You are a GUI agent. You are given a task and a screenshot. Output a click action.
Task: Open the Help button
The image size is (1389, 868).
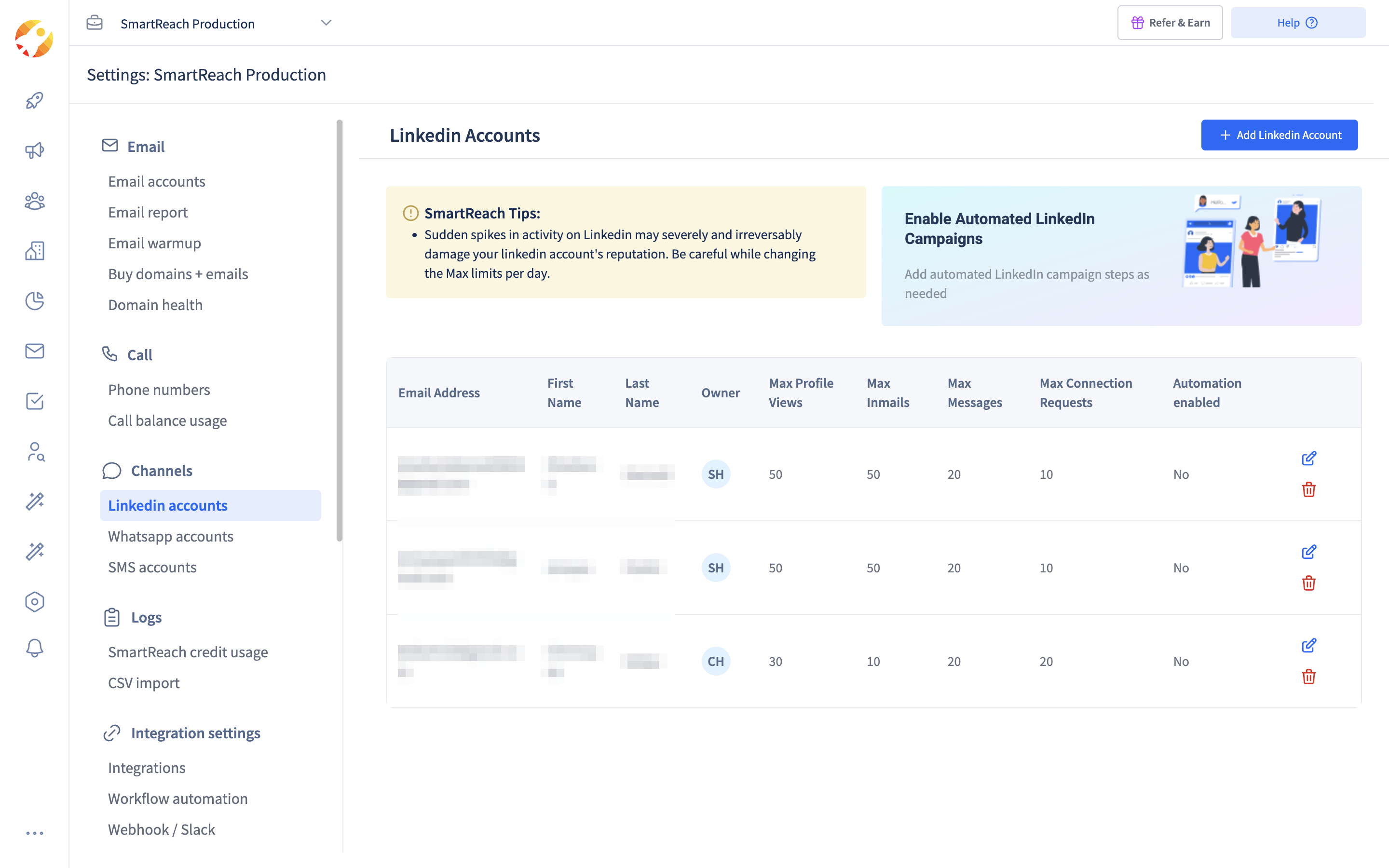pos(1298,23)
